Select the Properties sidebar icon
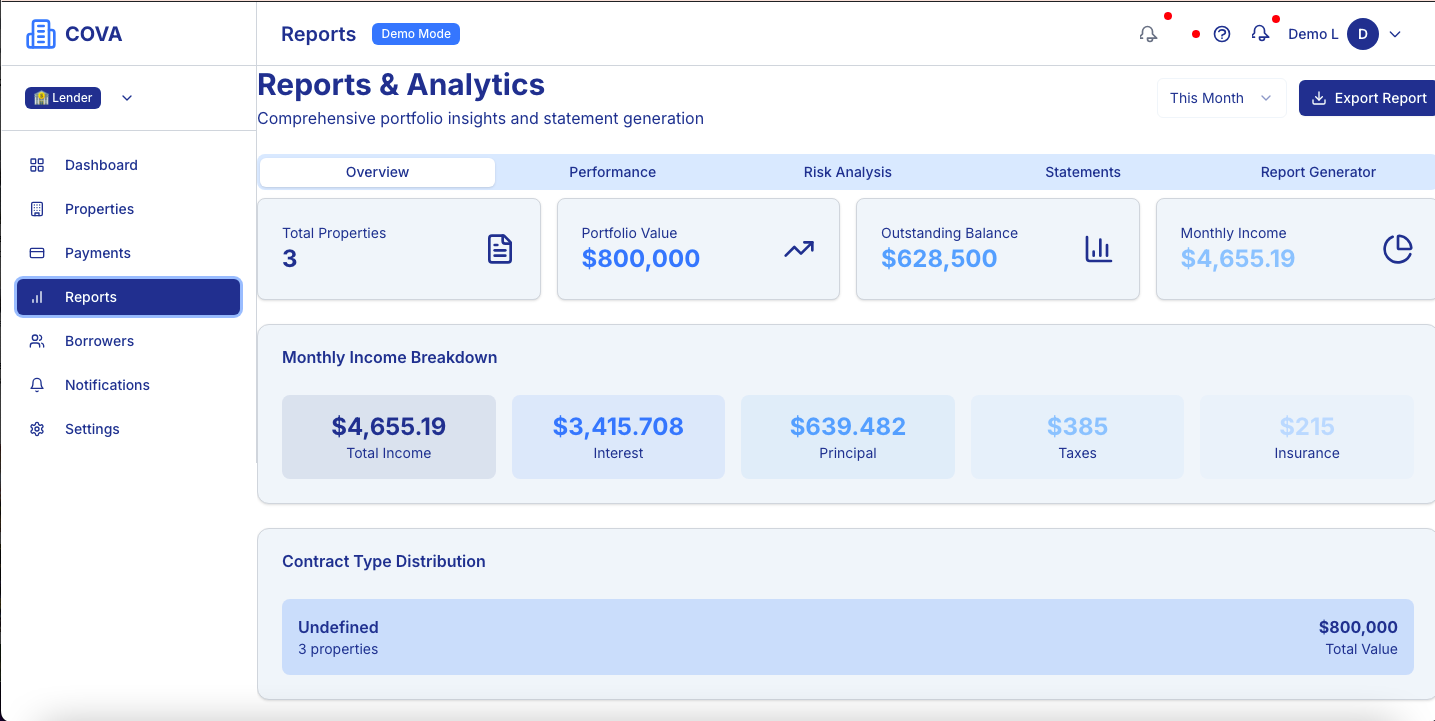1435x721 pixels. click(37, 209)
